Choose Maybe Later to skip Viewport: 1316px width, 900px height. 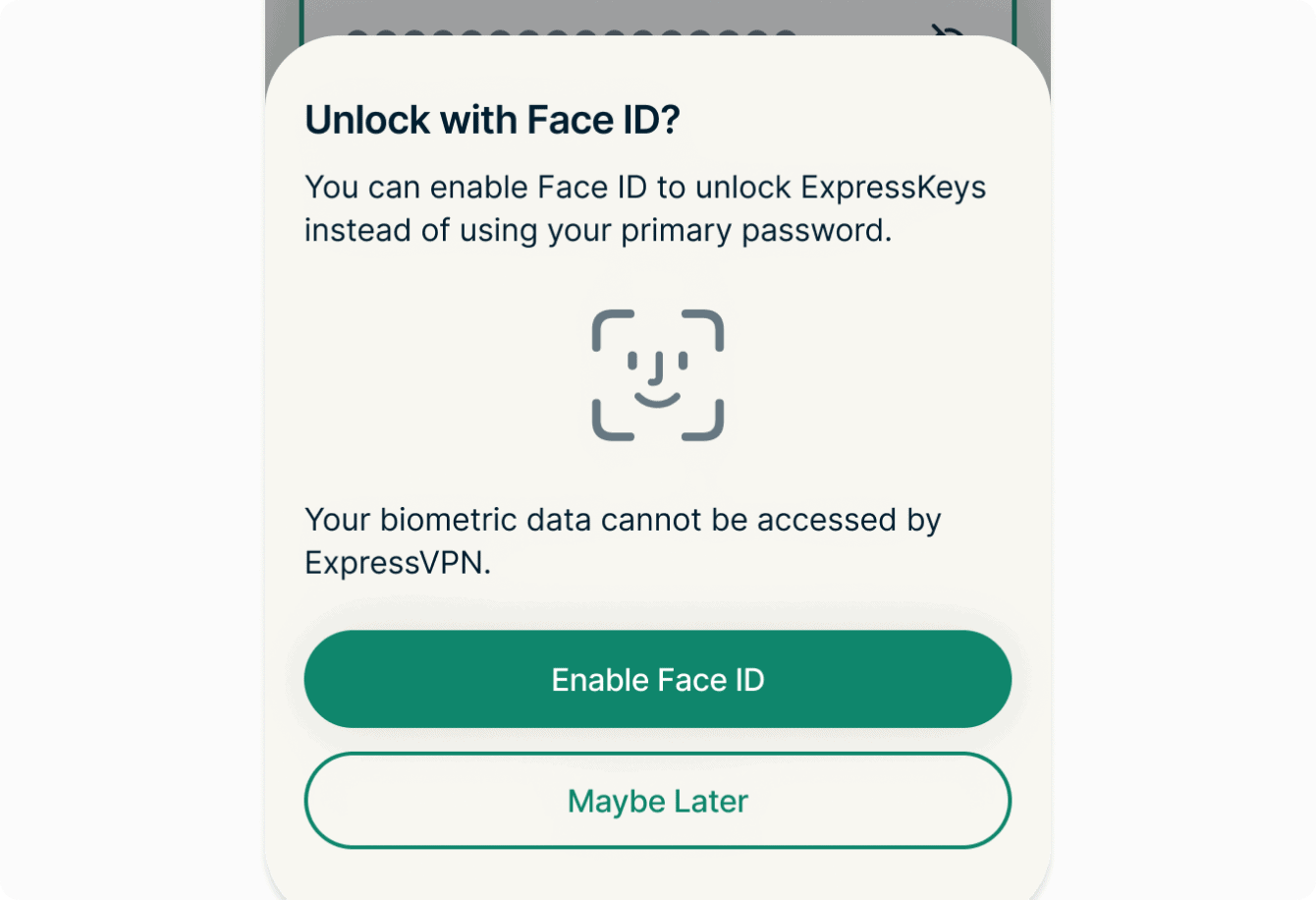(657, 801)
